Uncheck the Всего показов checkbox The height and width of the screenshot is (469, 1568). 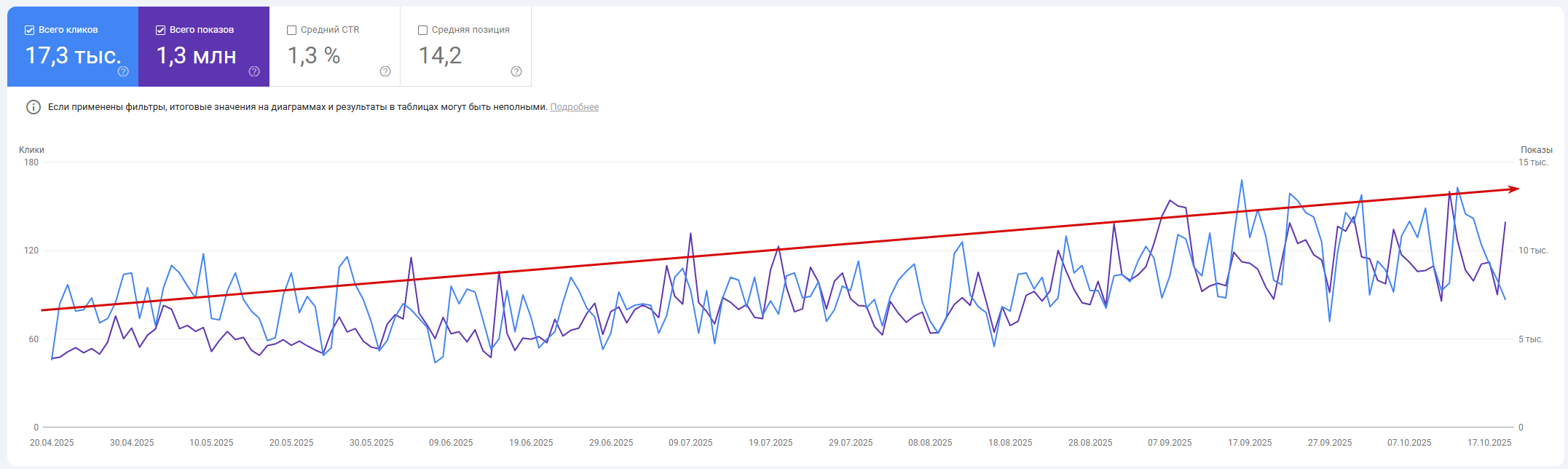pos(160,30)
